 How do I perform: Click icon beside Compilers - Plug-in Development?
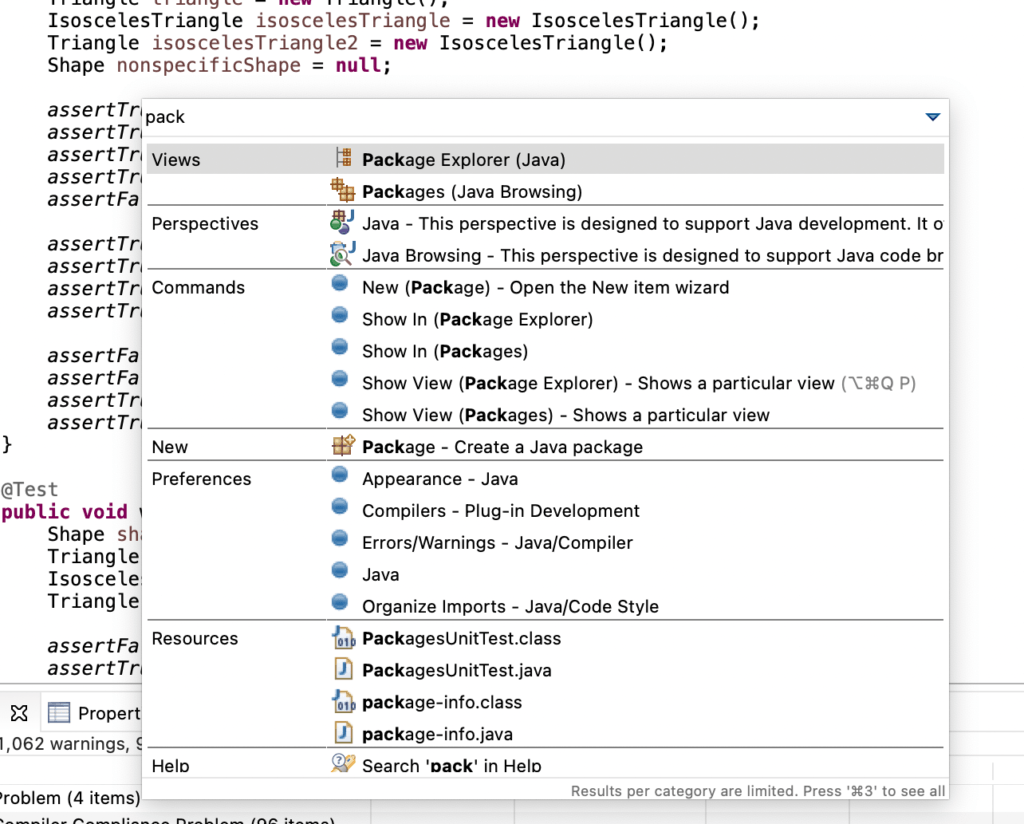point(340,506)
